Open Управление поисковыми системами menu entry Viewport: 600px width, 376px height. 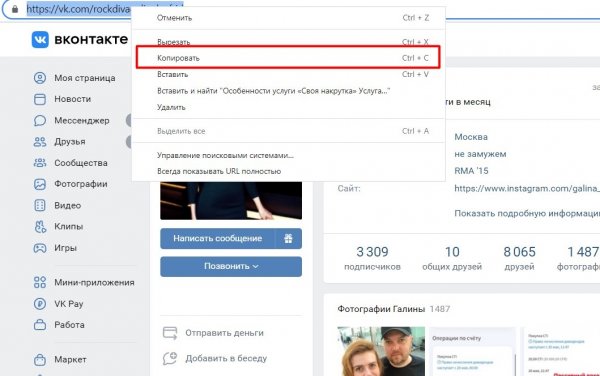289,155
